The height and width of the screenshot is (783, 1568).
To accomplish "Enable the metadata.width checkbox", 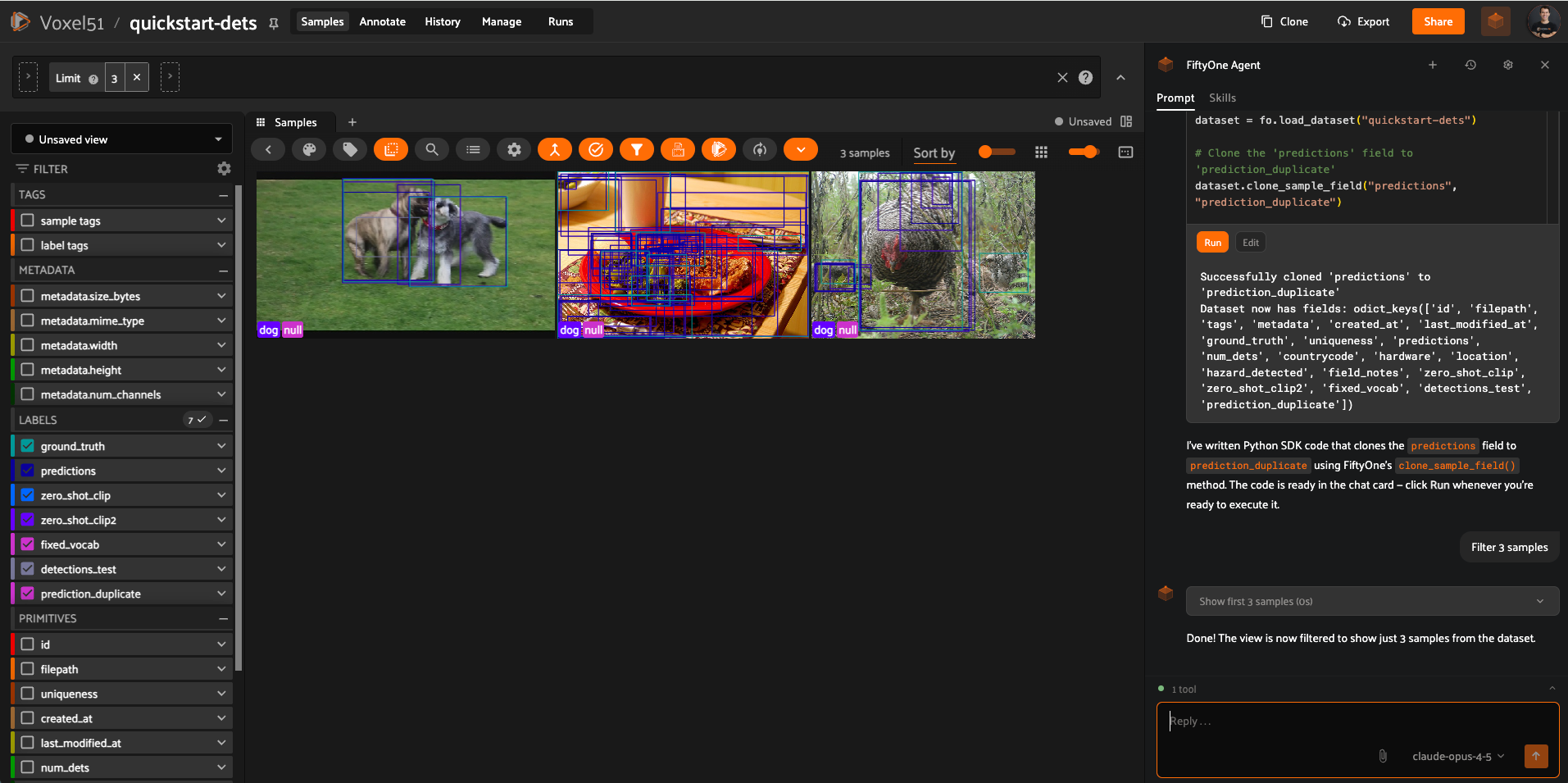I will (28, 345).
